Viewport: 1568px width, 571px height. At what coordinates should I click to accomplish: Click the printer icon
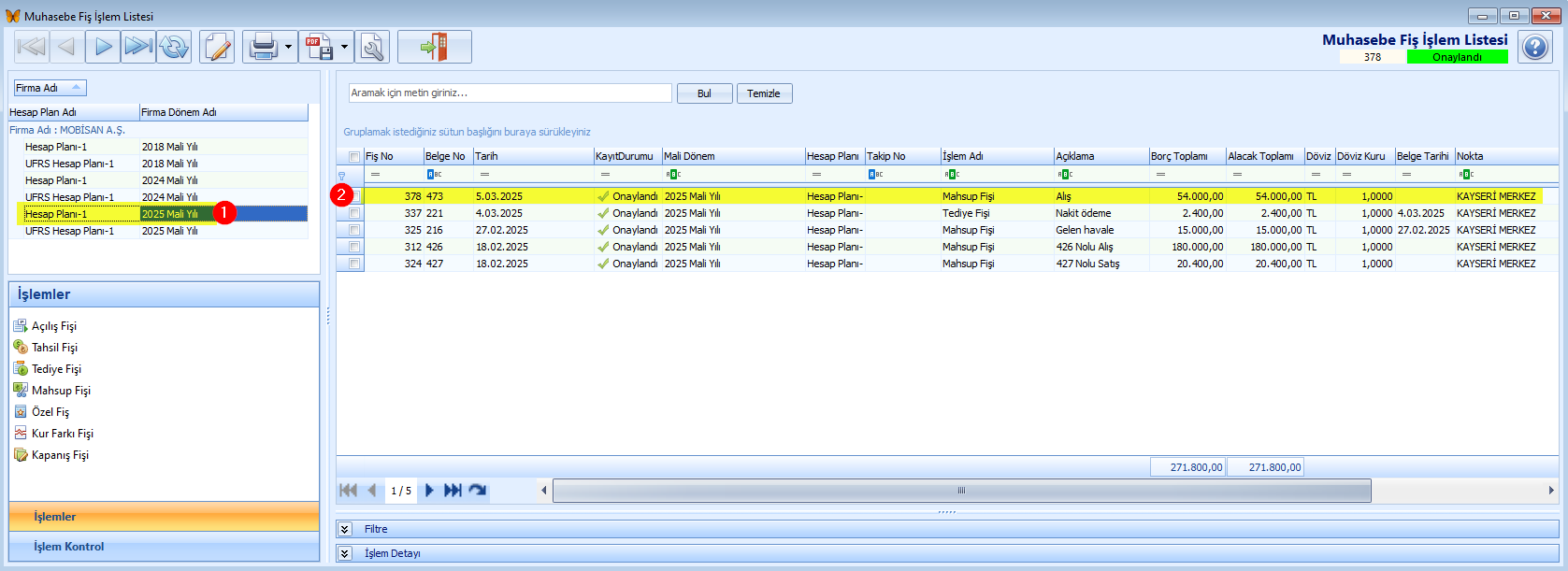264,47
